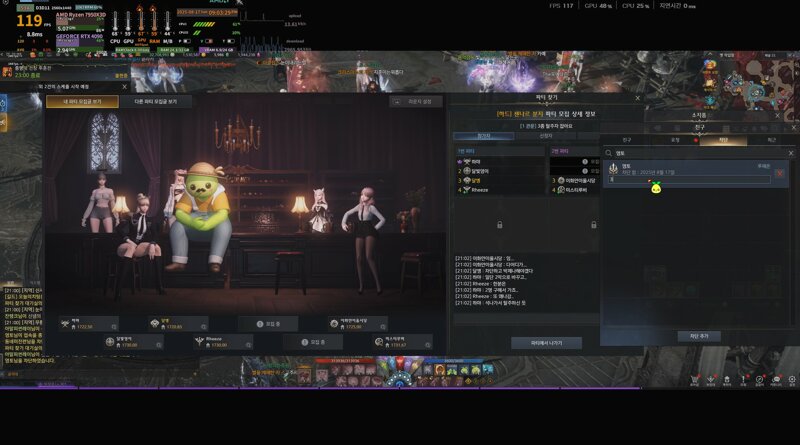Click the search magnifier in block list

pos(609,153)
